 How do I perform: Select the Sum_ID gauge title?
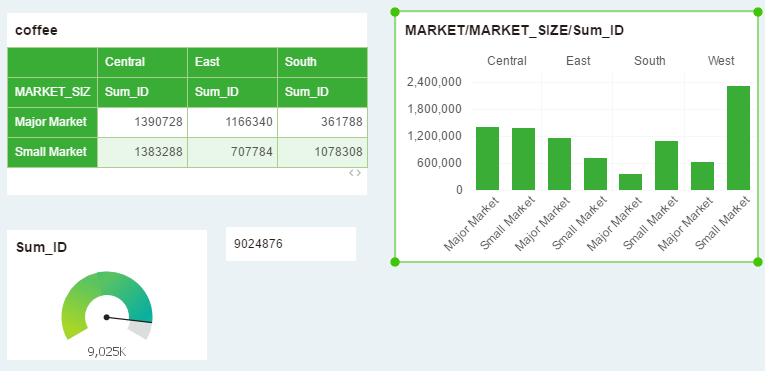(x=41, y=247)
